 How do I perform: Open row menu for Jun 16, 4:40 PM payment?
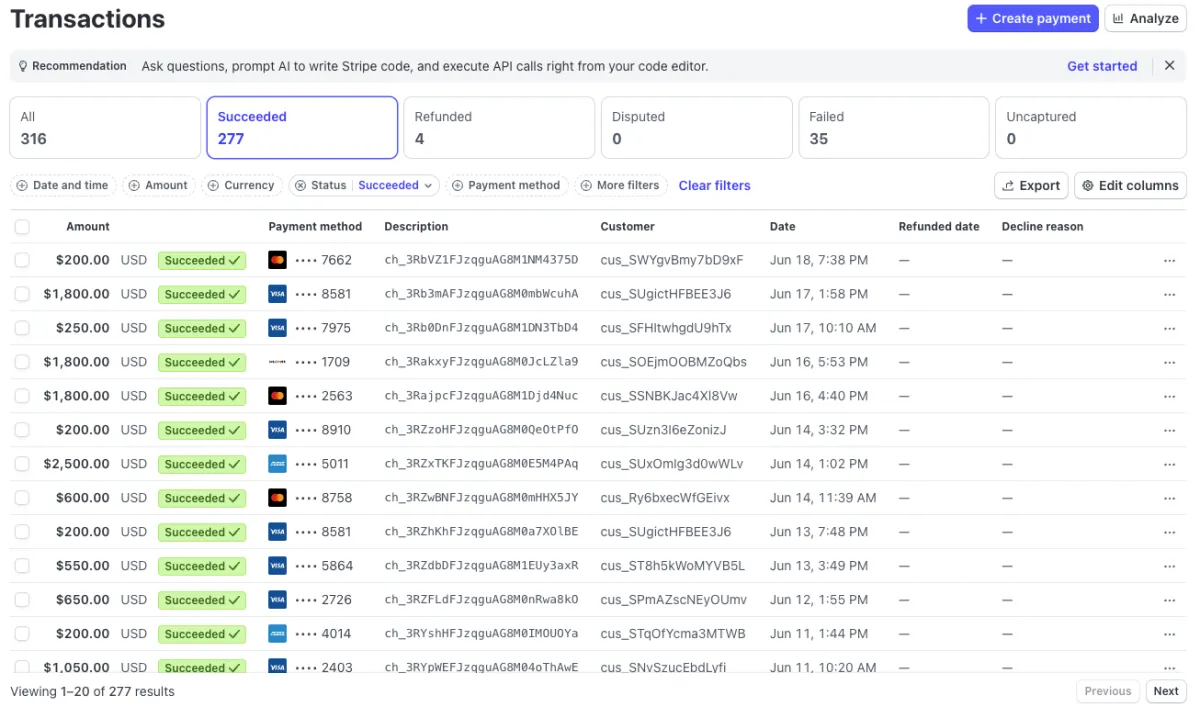pos(1169,396)
